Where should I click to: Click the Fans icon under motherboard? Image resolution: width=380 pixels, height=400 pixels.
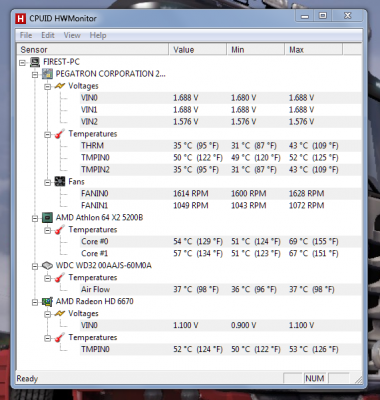click(x=60, y=181)
